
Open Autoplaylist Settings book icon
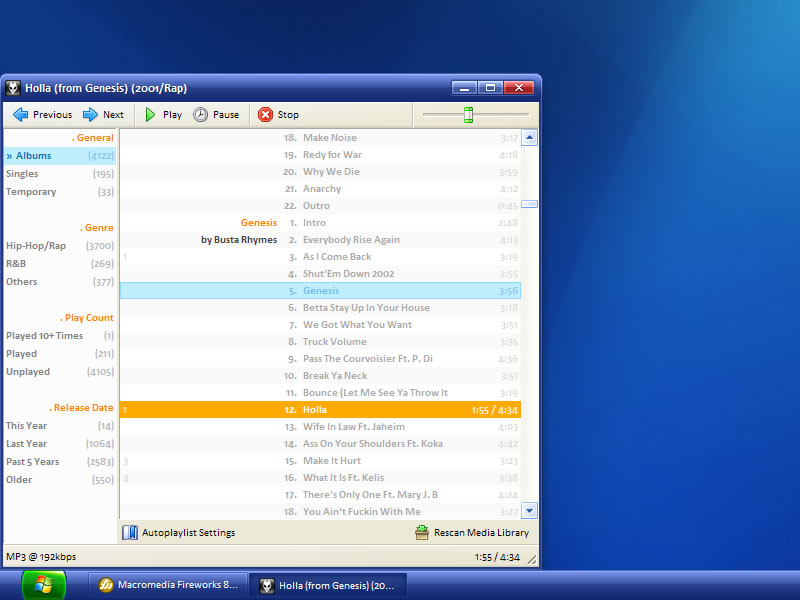129,533
